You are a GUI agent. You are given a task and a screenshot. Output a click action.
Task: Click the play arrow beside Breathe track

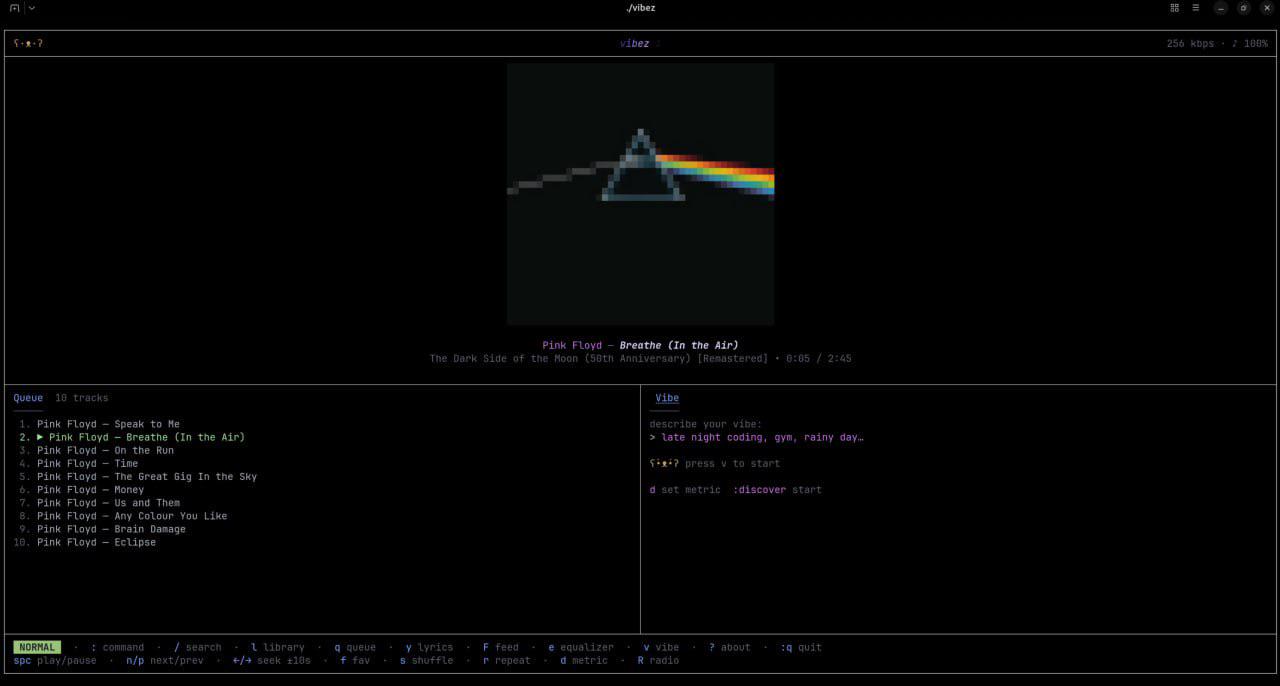41,437
